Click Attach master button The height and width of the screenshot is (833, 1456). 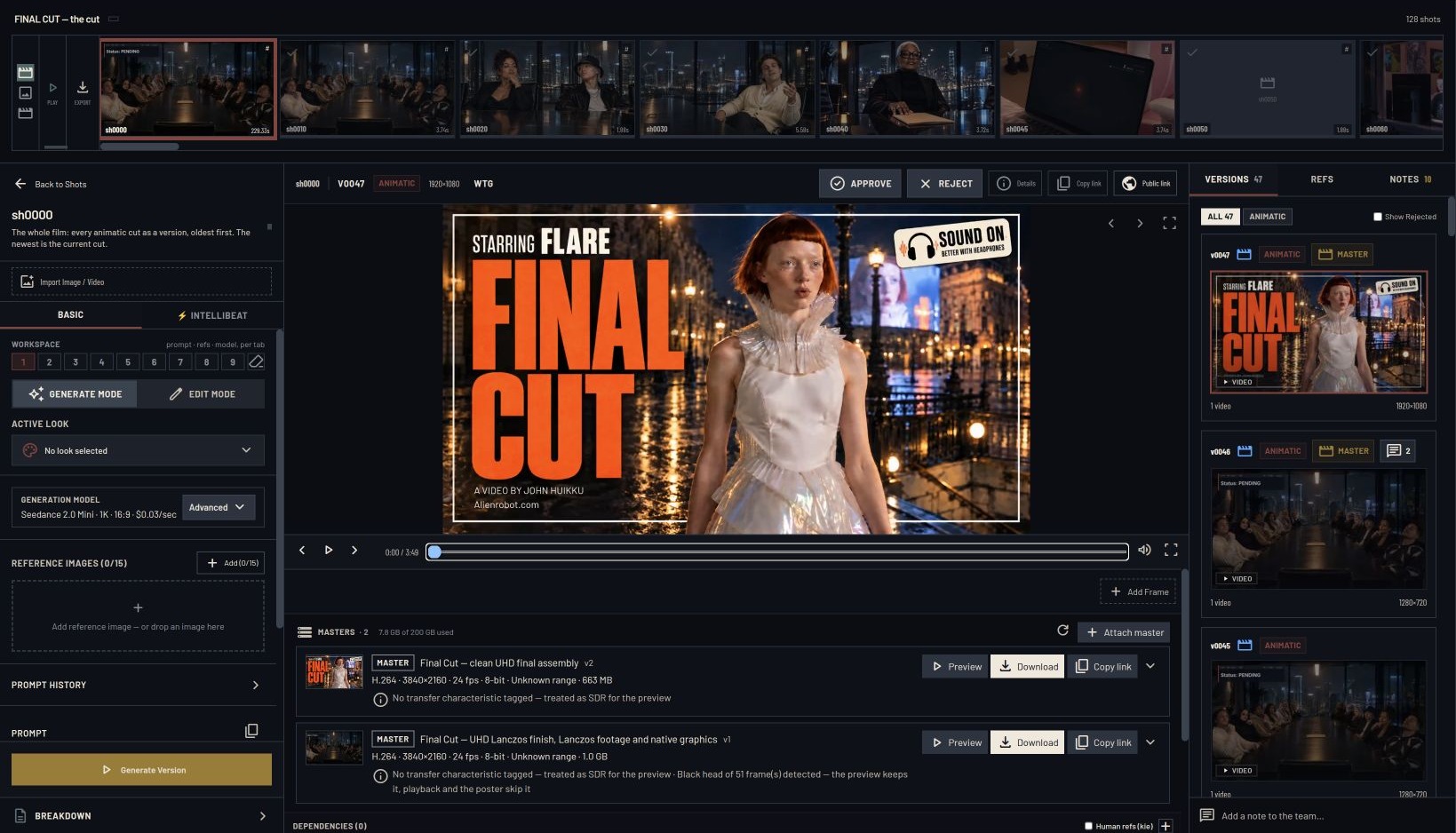(1124, 632)
